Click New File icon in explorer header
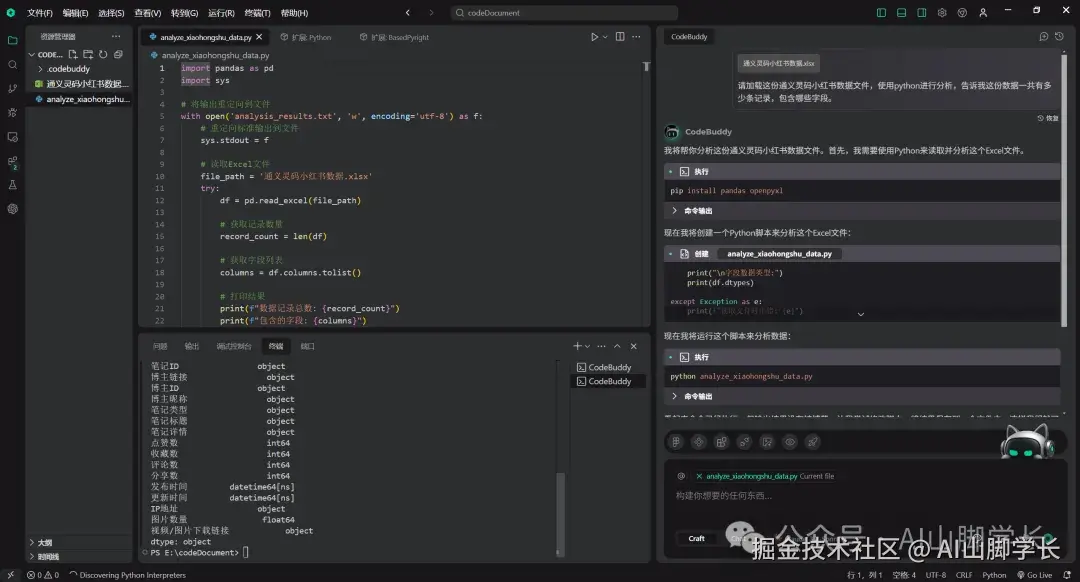 pos(73,54)
